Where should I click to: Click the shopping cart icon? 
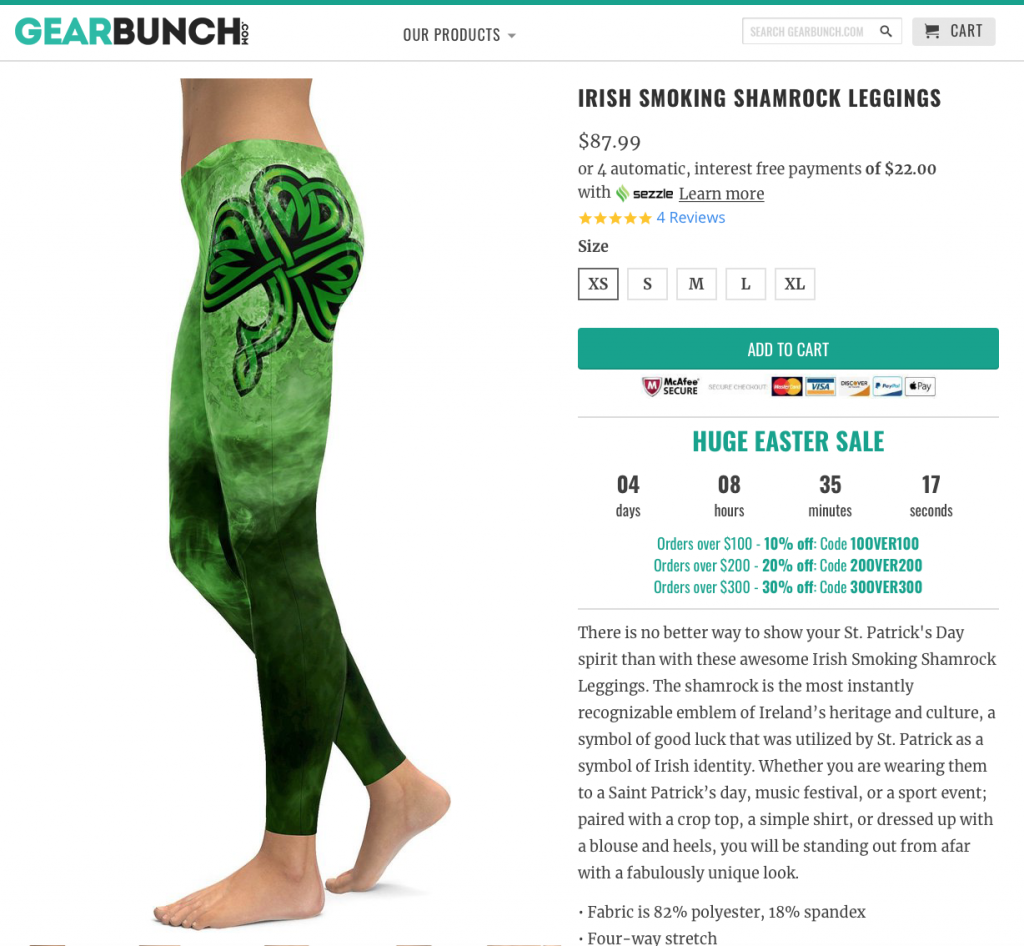click(x=932, y=31)
